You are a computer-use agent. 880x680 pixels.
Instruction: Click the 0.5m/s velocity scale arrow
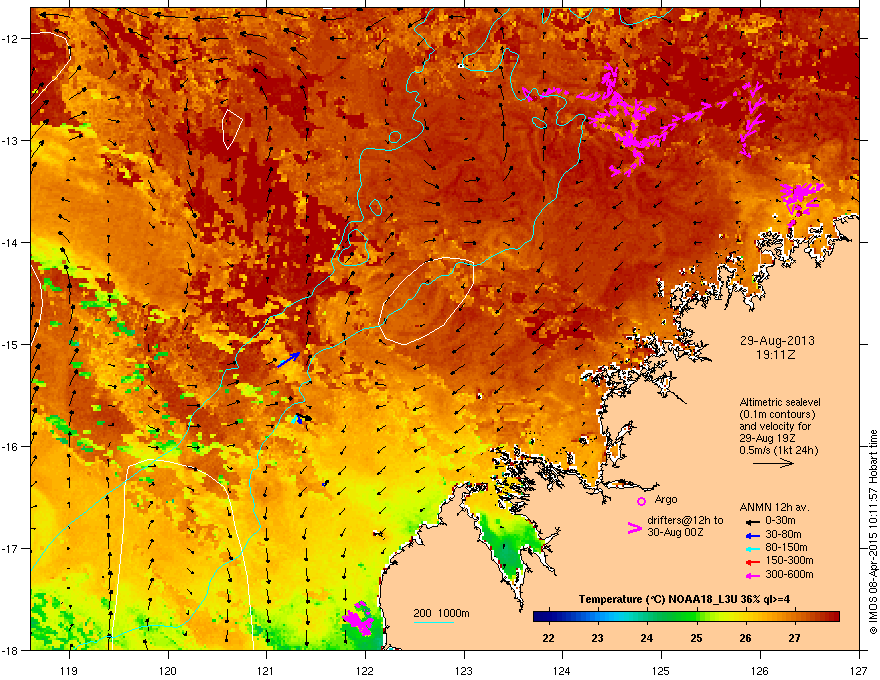[773, 463]
